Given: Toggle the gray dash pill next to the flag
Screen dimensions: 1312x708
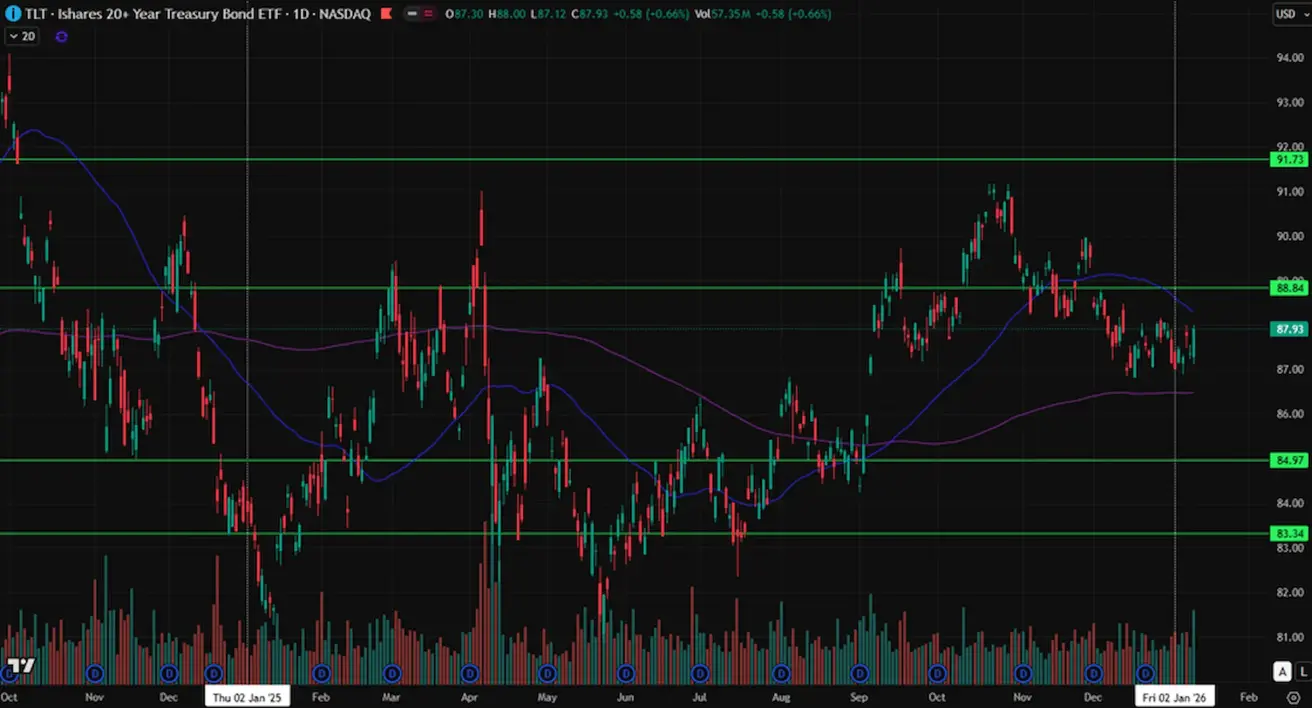Looking at the screenshot, I should pos(411,14).
